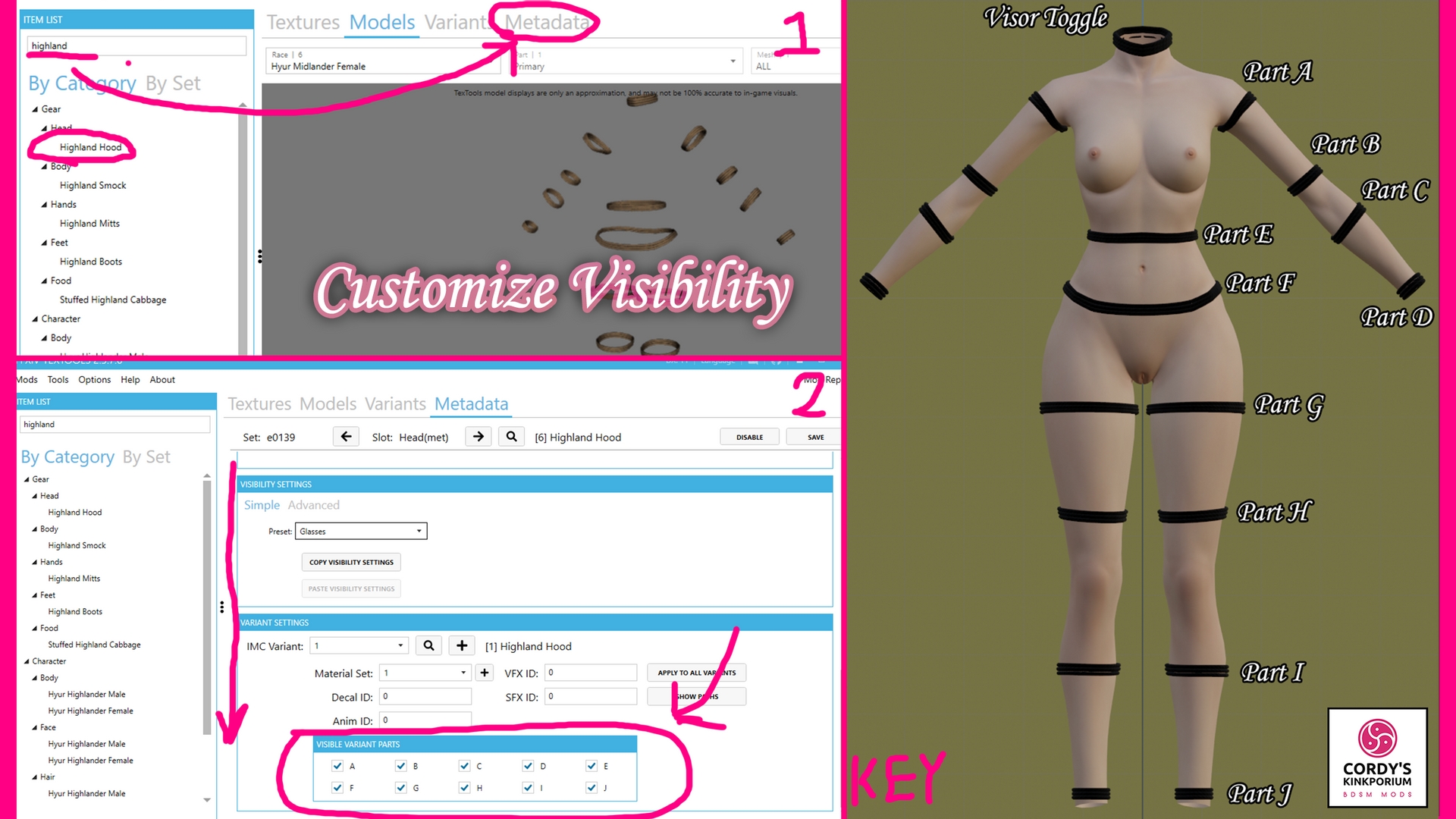
Task: Open the Tools menu
Action: 58,379
